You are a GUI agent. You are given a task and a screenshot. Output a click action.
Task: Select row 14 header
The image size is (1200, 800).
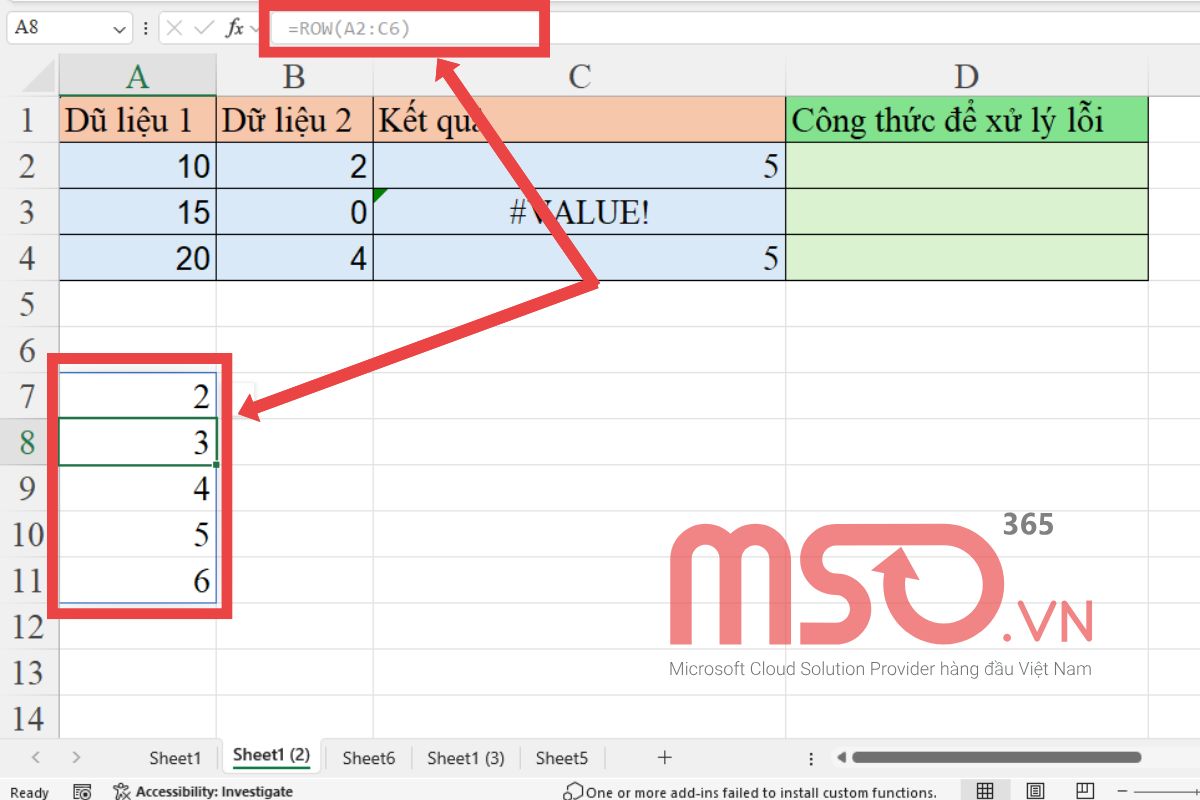[28, 718]
